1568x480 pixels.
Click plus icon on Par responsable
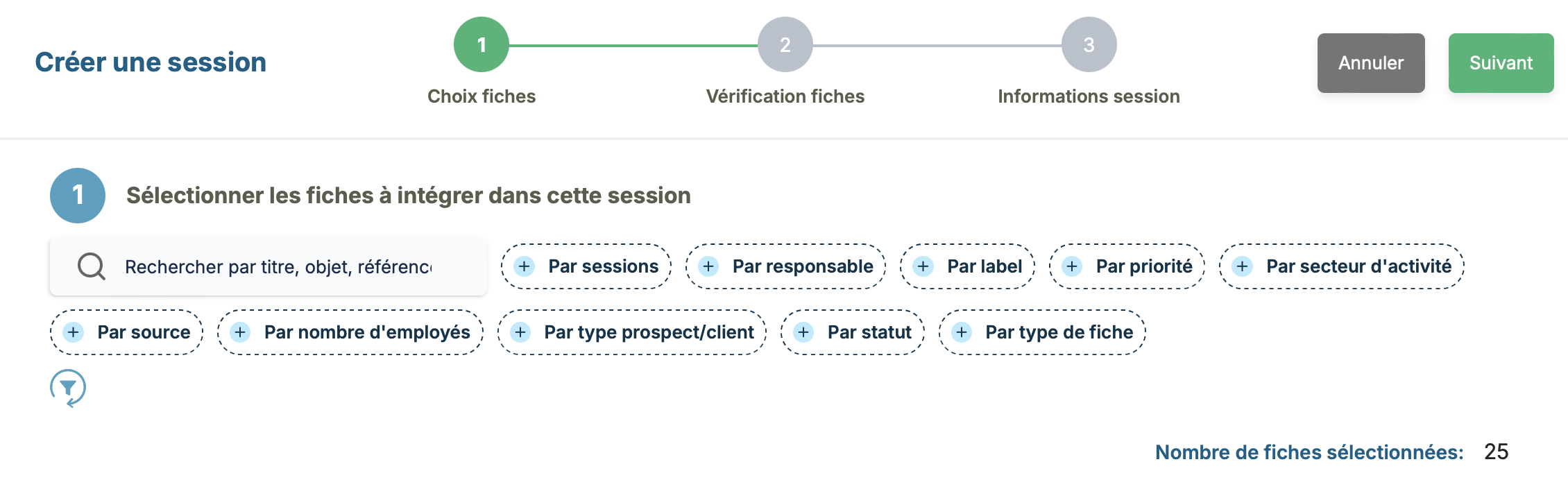tap(708, 266)
